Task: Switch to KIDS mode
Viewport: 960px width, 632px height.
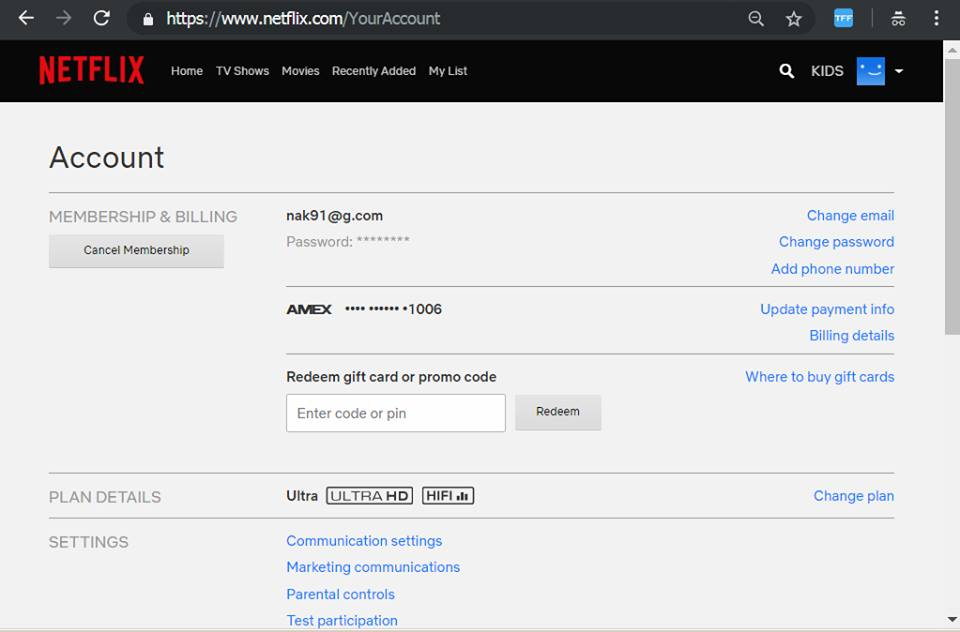Action: click(x=827, y=71)
